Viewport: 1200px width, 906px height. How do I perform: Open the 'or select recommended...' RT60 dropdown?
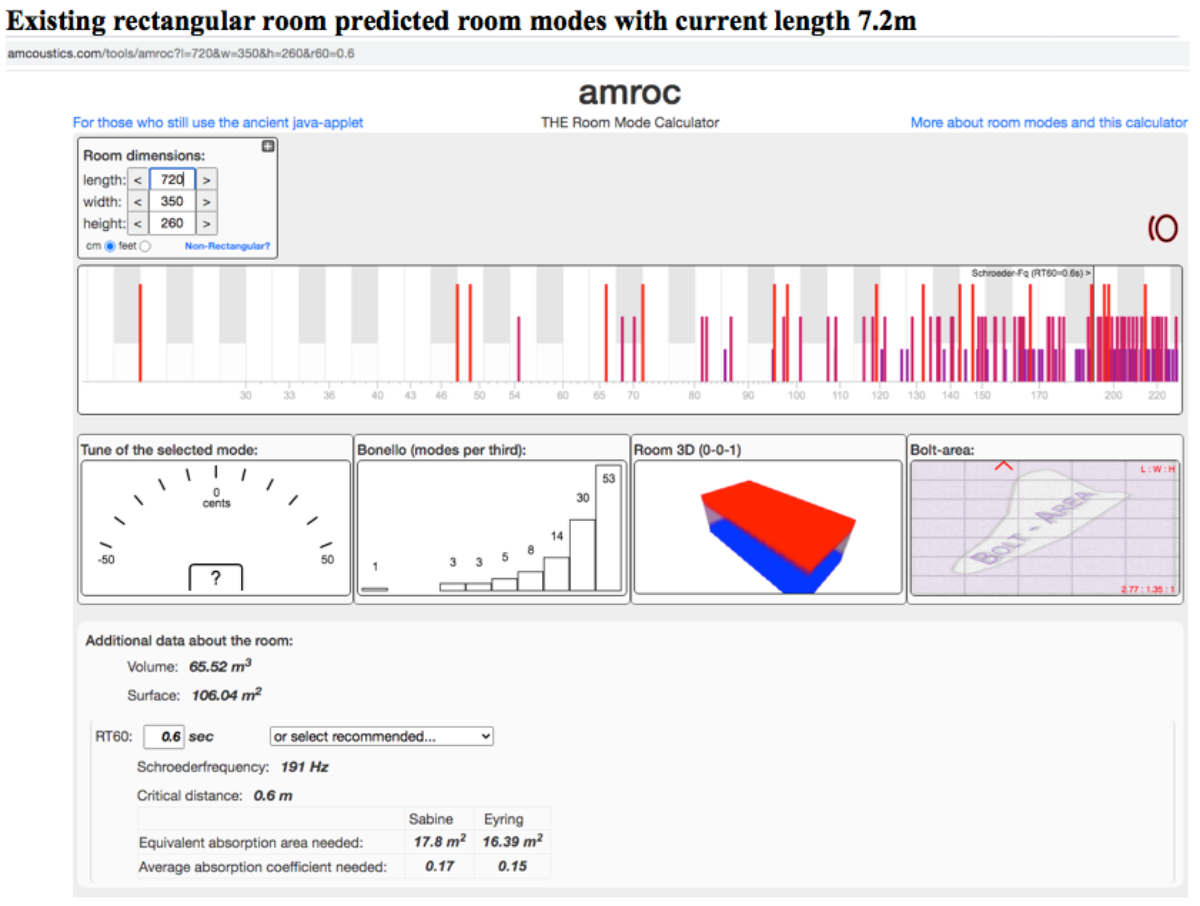[x=382, y=736]
